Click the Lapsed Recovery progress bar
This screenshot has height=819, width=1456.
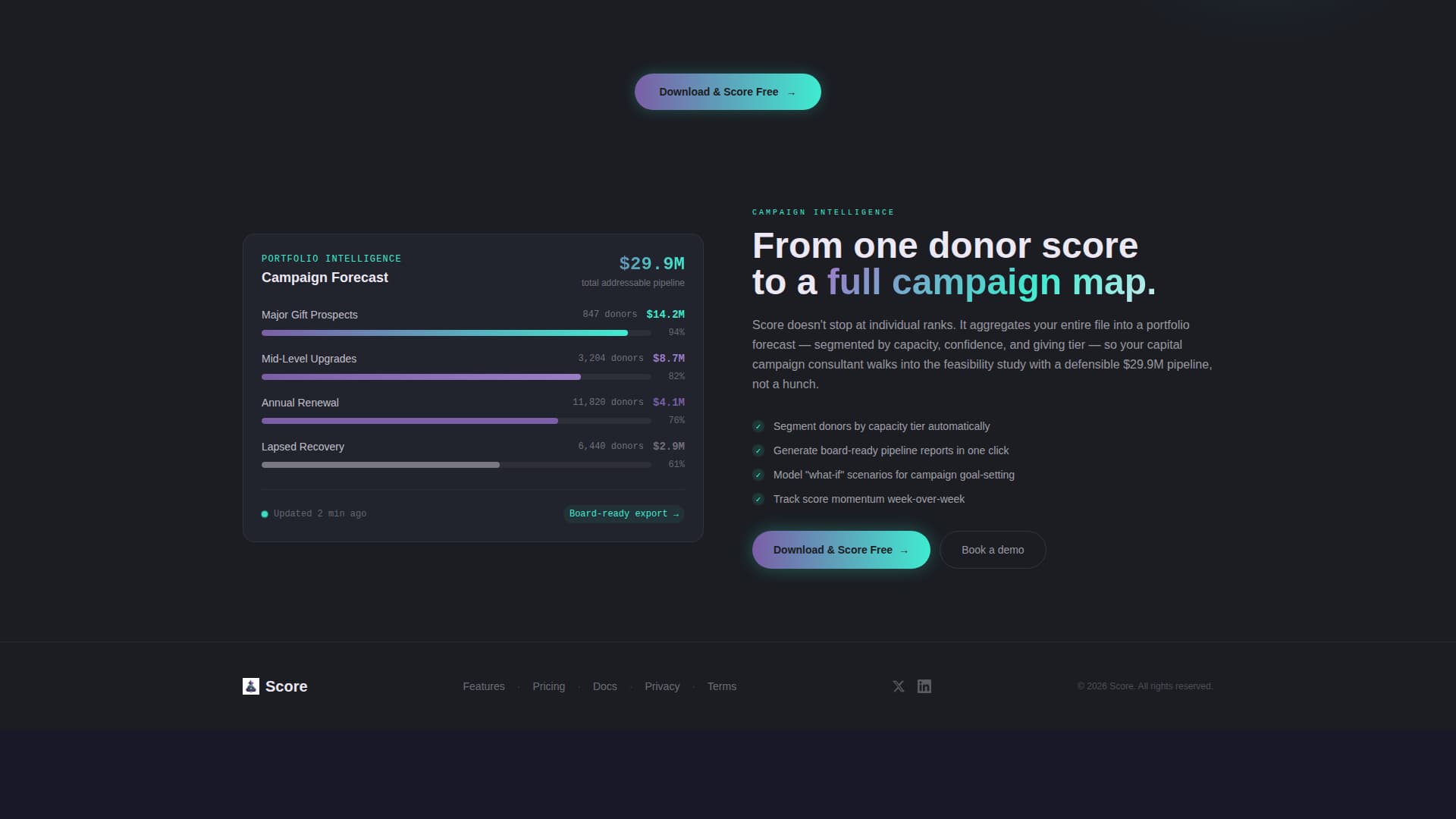(457, 465)
